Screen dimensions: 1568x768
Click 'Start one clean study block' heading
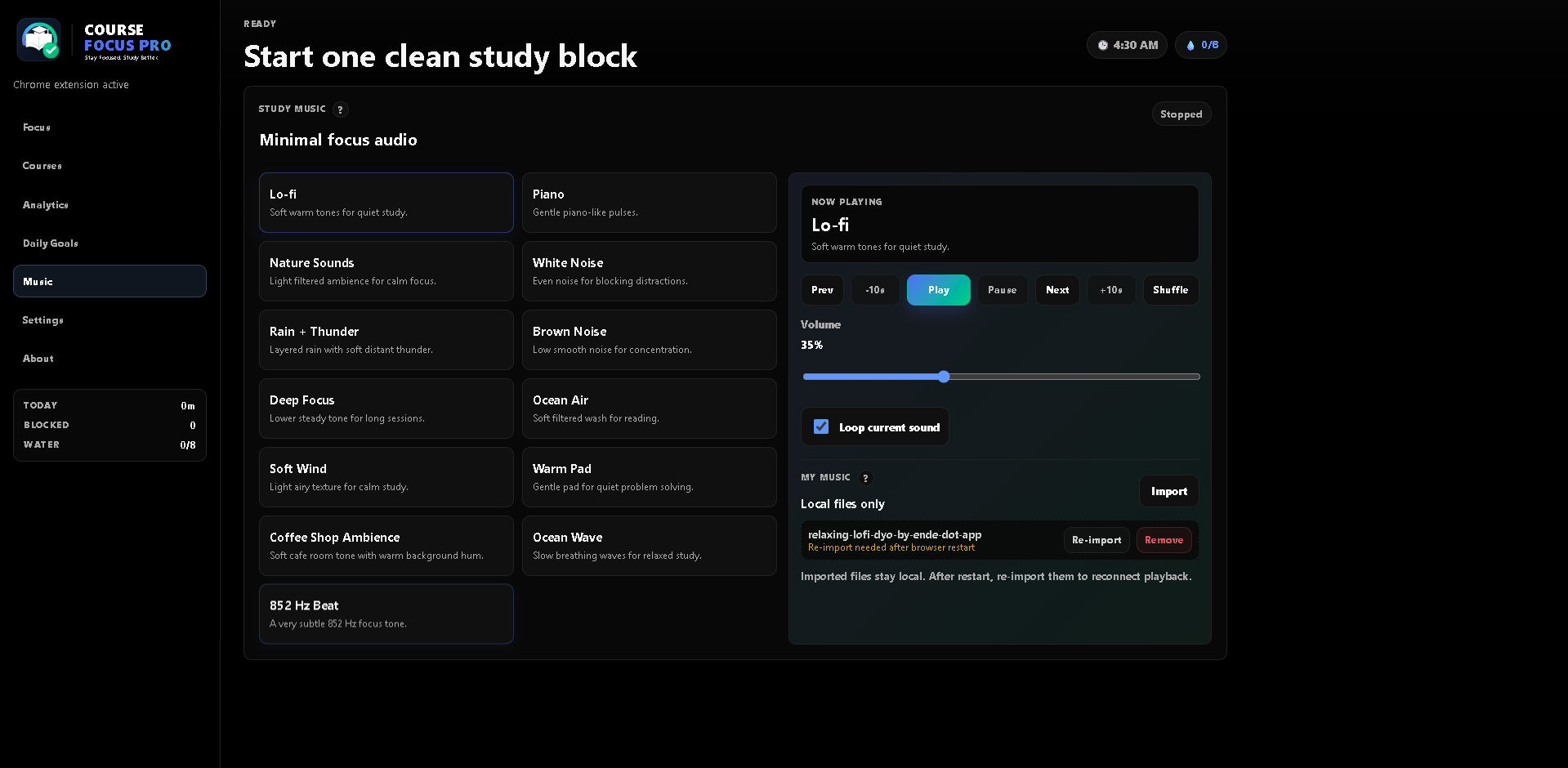tap(440, 56)
